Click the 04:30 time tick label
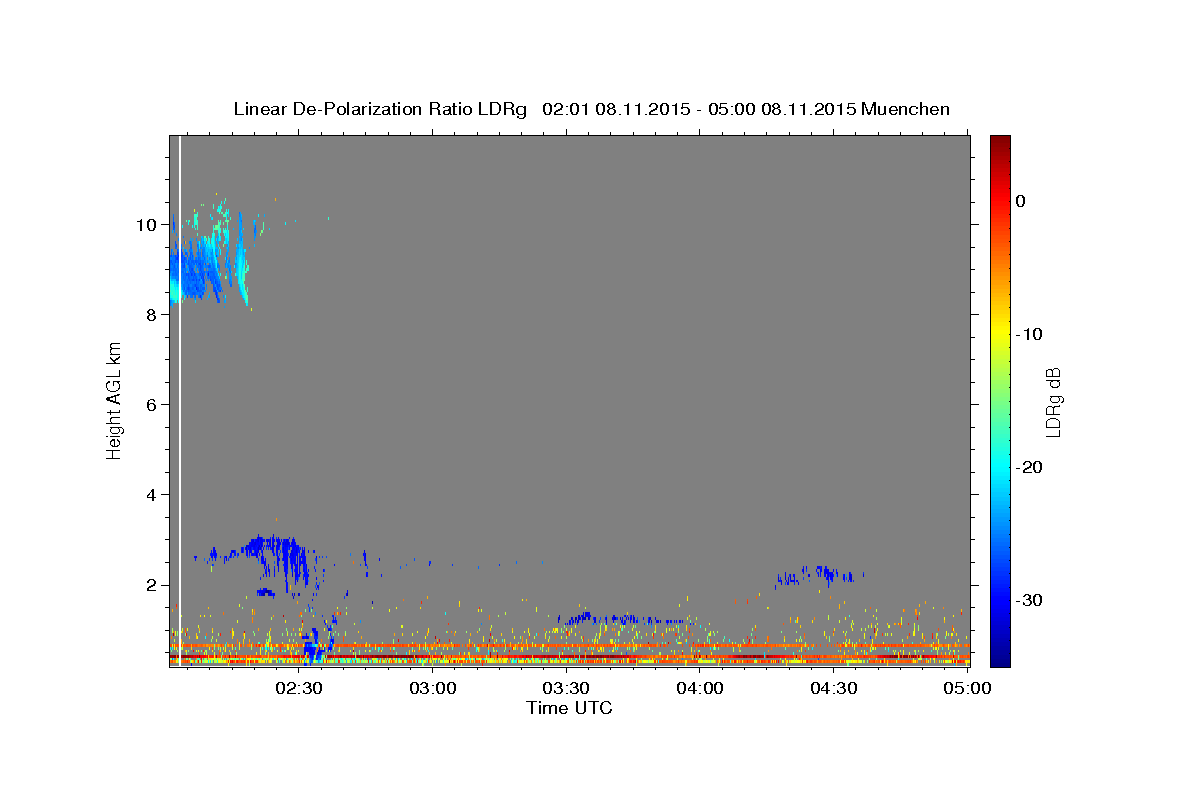Screen dimensions: 1200x800 click(x=833, y=689)
